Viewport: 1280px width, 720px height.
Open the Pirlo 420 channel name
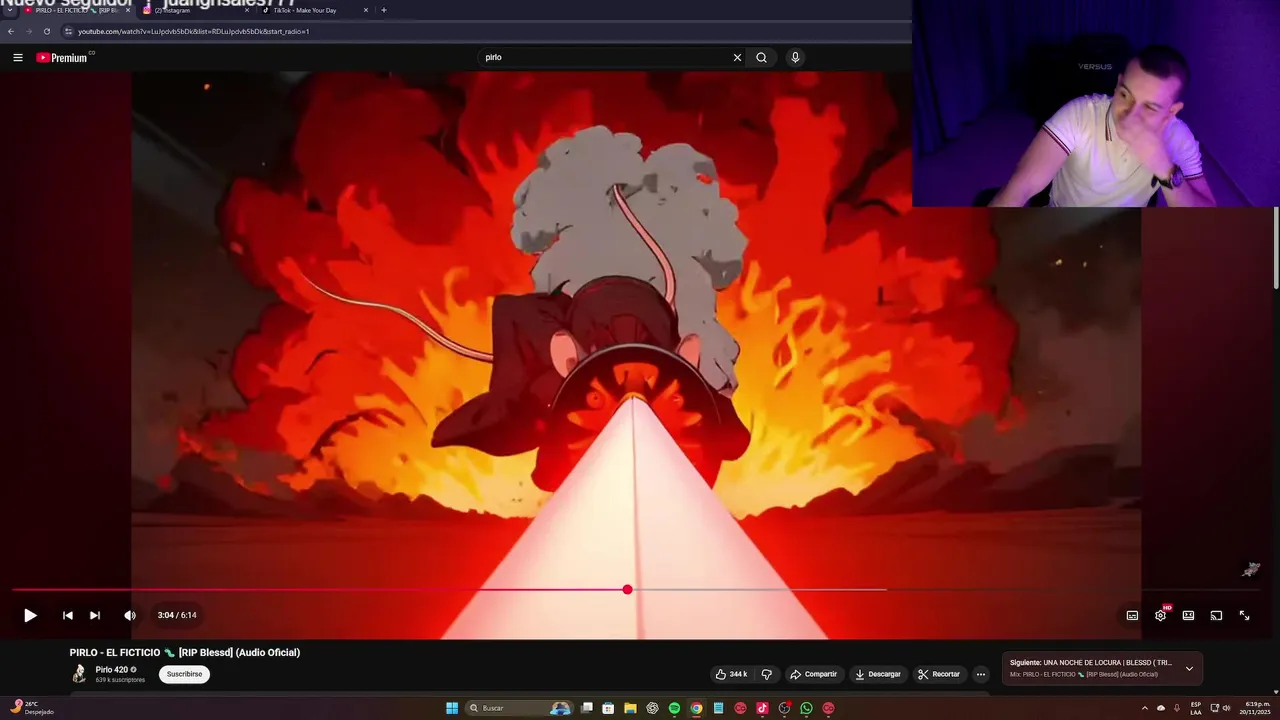pos(111,669)
